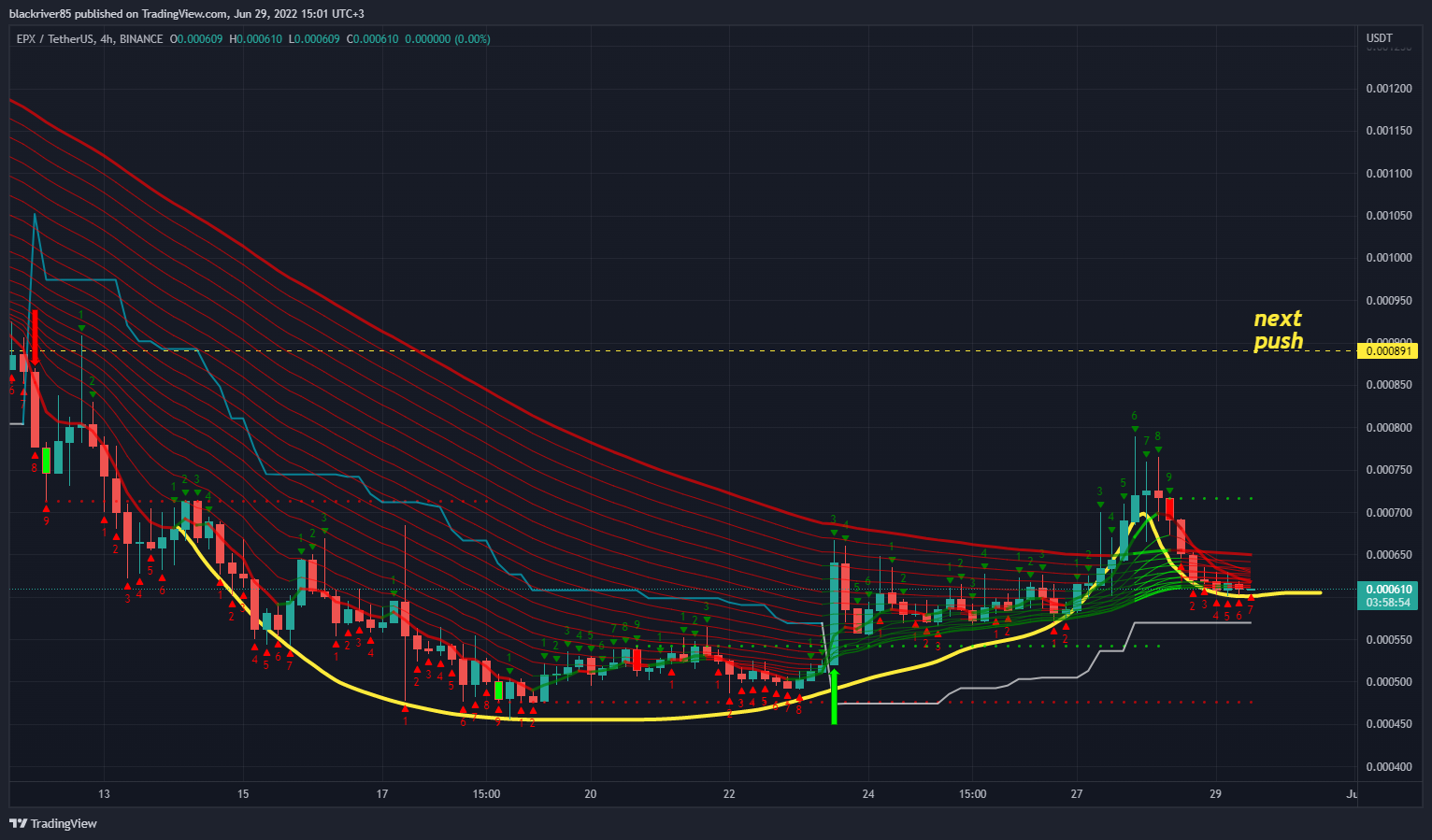Click the close value C0.000610
The image size is (1432, 840).
[372, 39]
